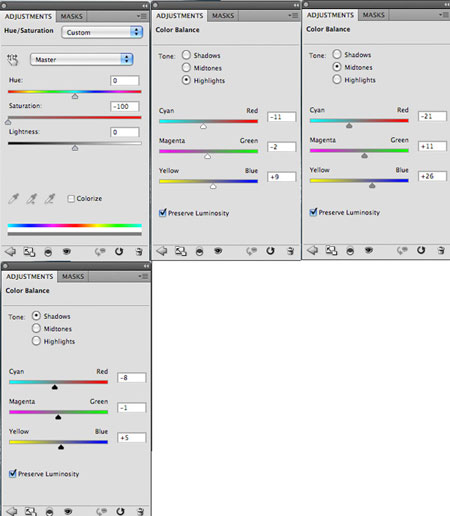Enable the Colorize checkbox
Viewport: 450px width, 516px height.
click(x=71, y=199)
